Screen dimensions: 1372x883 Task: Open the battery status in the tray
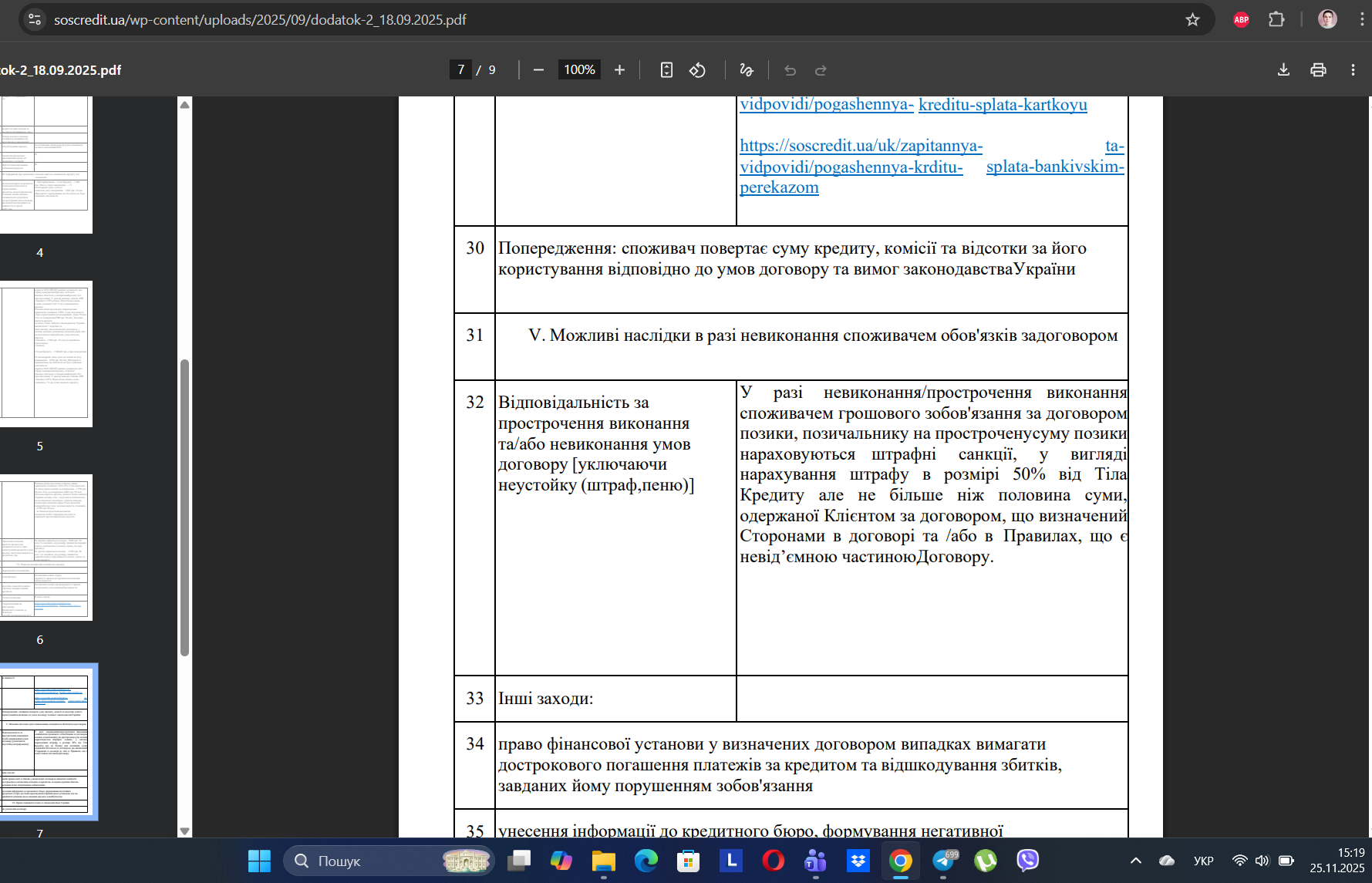click(x=1286, y=861)
